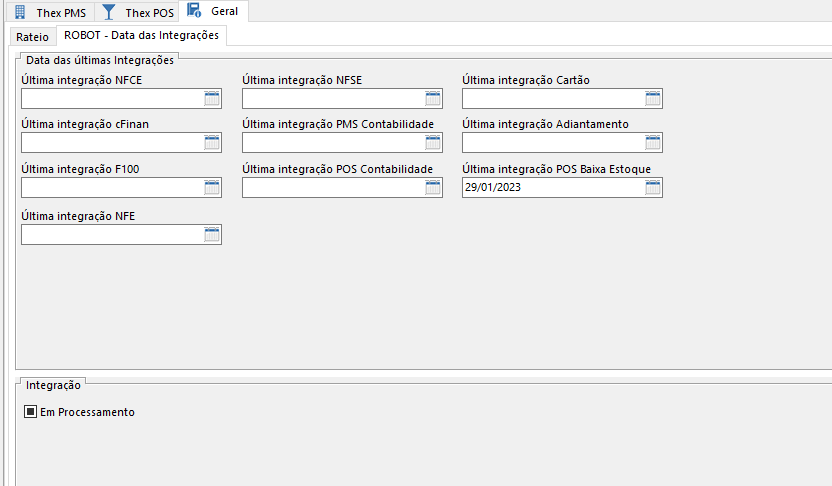Image resolution: width=832 pixels, height=486 pixels.
Task: Open date picker for Última integração cFinan
Action: coord(212,142)
